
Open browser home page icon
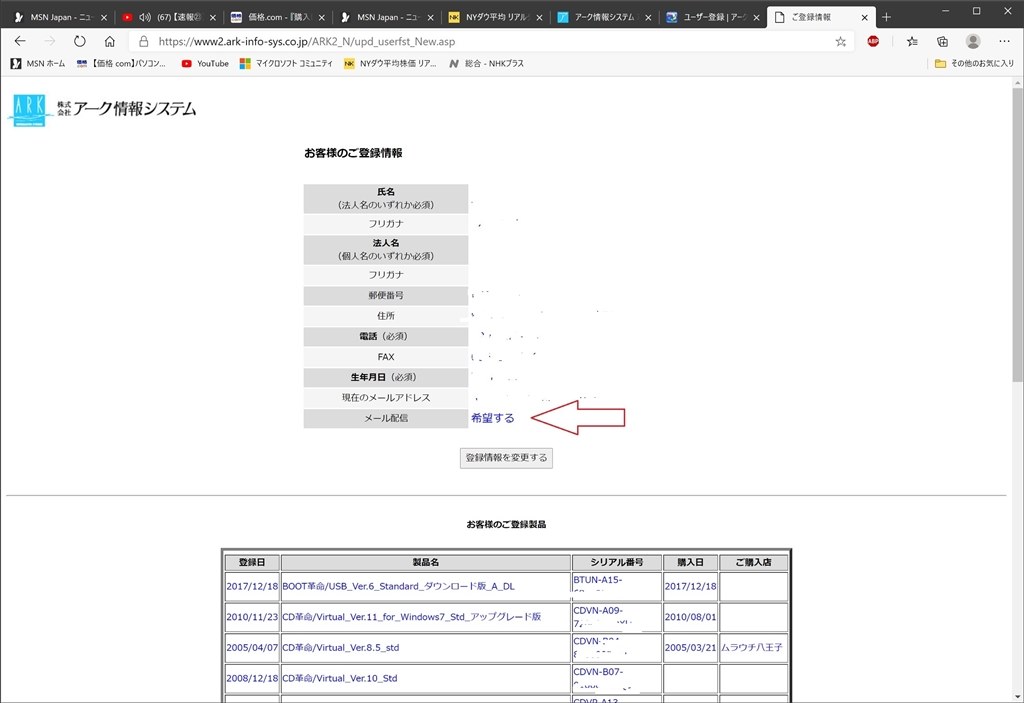(110, 41)
